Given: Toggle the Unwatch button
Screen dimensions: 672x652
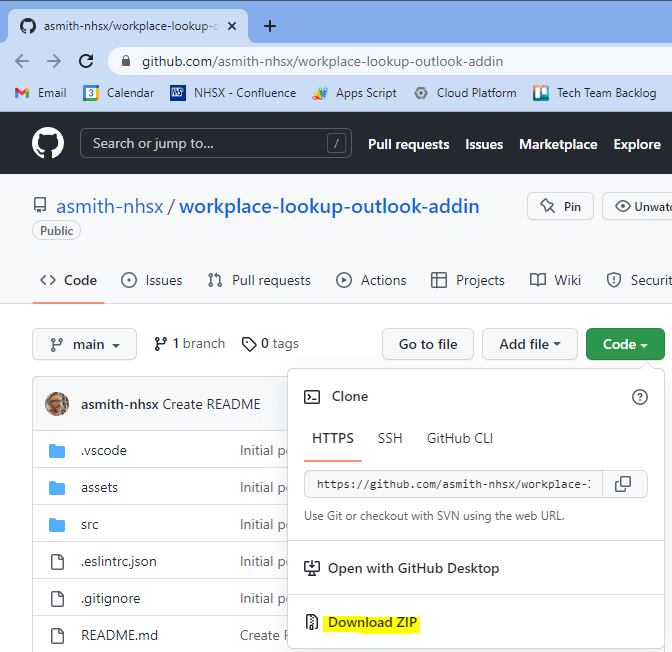Looking at the screenshot, I should (x=637, y=206).
